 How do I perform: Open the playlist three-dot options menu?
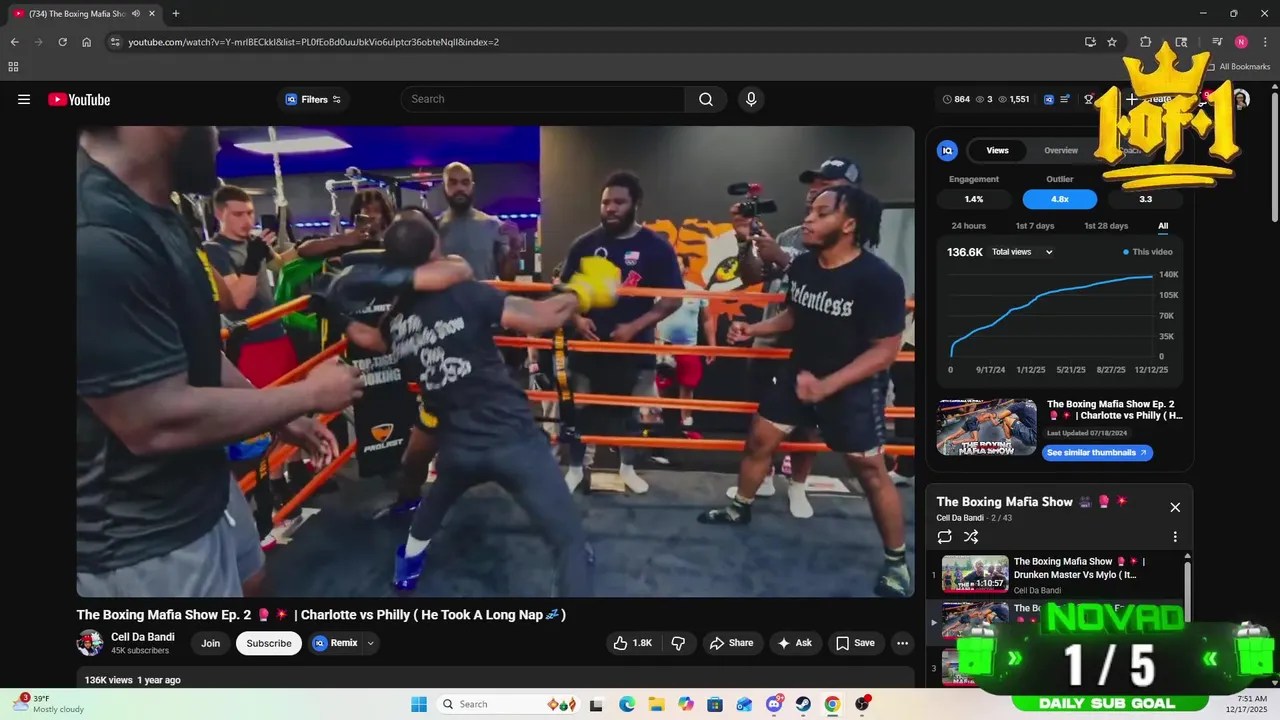[1175, 537]
